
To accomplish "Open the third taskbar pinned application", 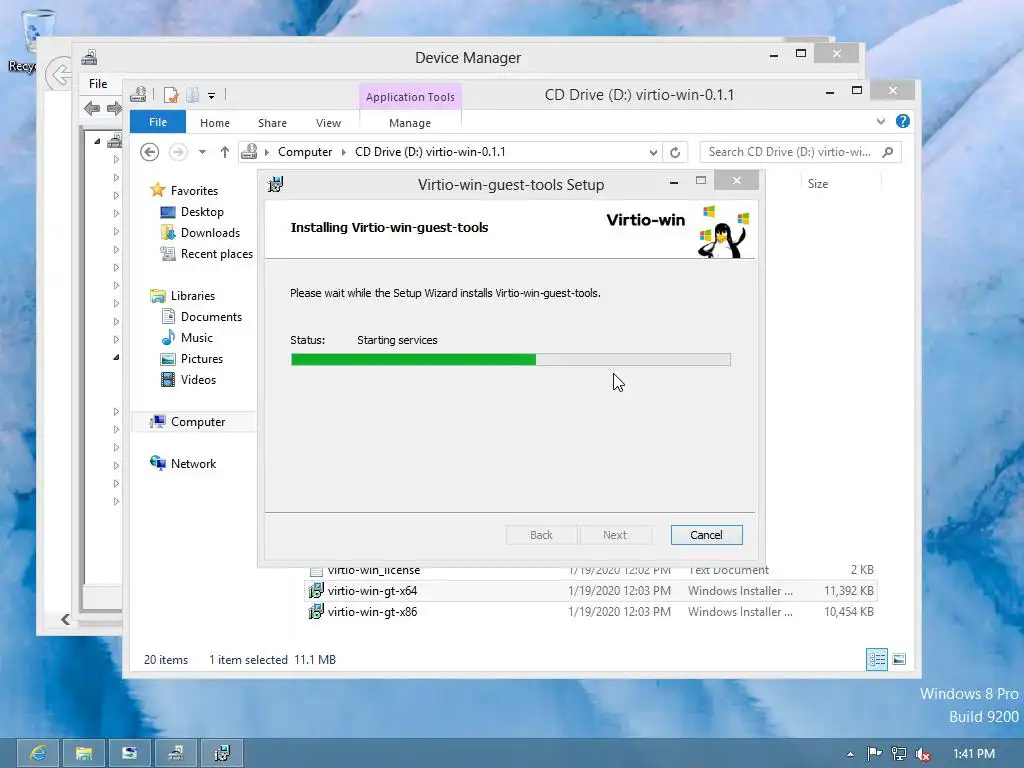I will pyautogui.click(x=129, y=754).
